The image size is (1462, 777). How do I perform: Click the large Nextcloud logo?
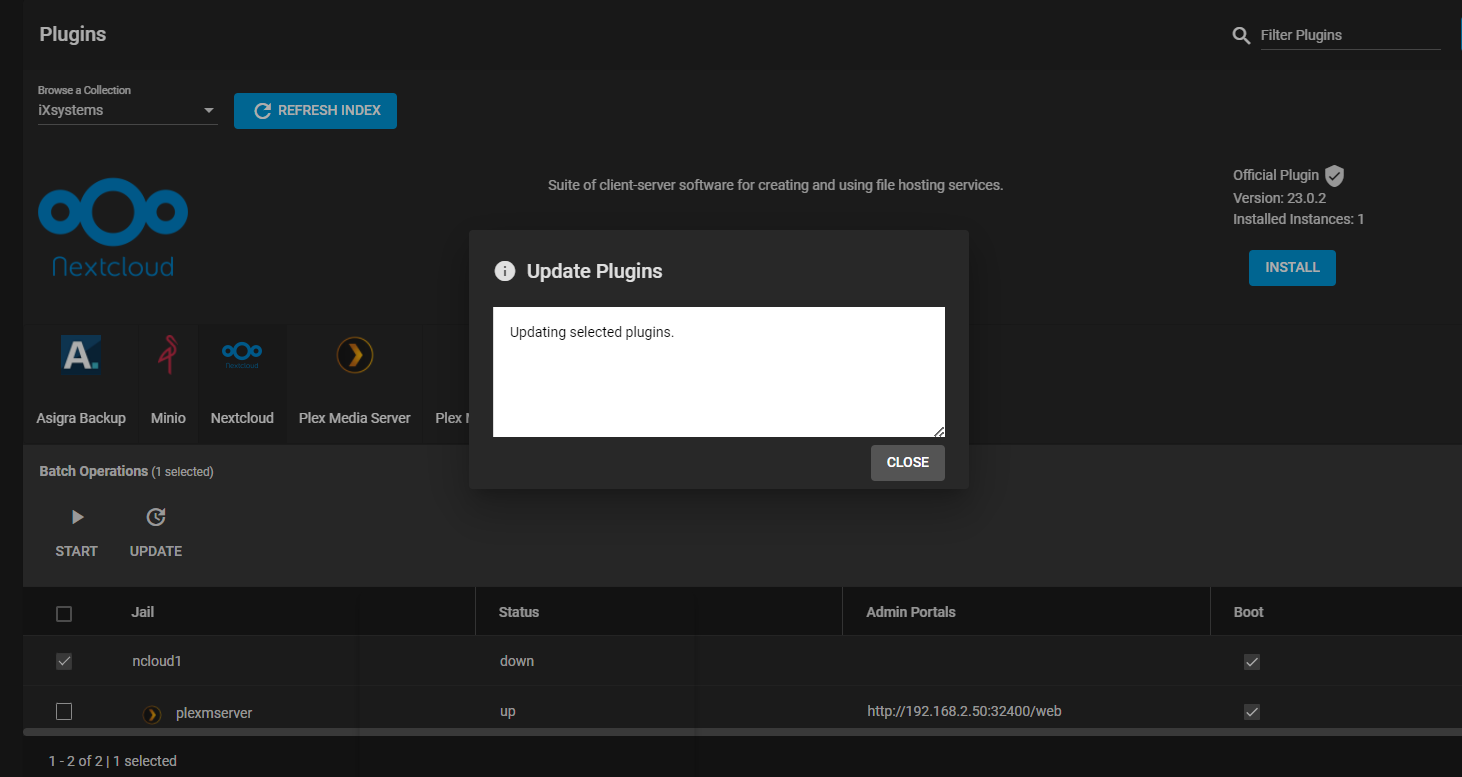[113, 227]
